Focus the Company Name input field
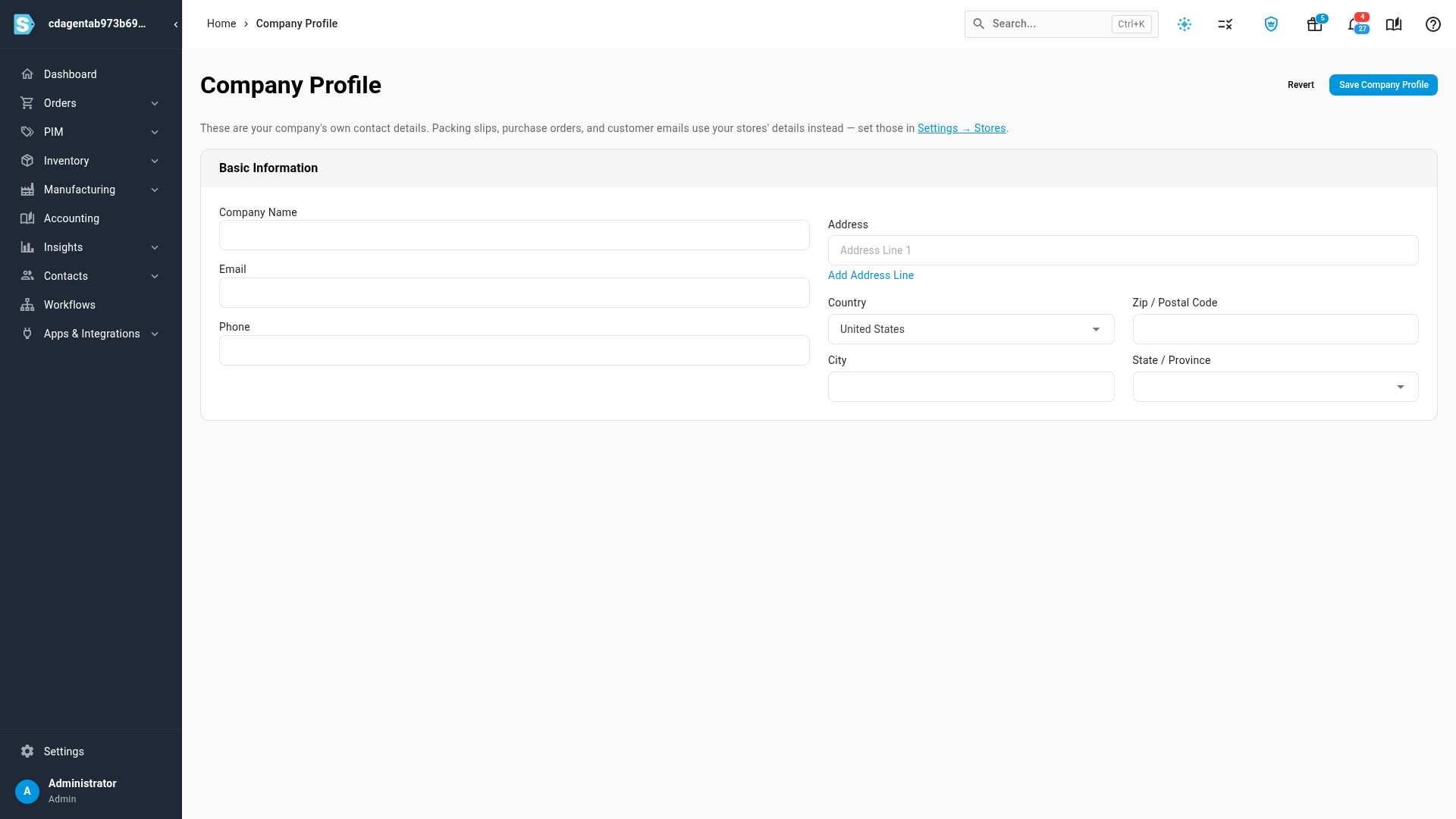Viewport: 1456px width, 819px height. [x=514, y=235]
